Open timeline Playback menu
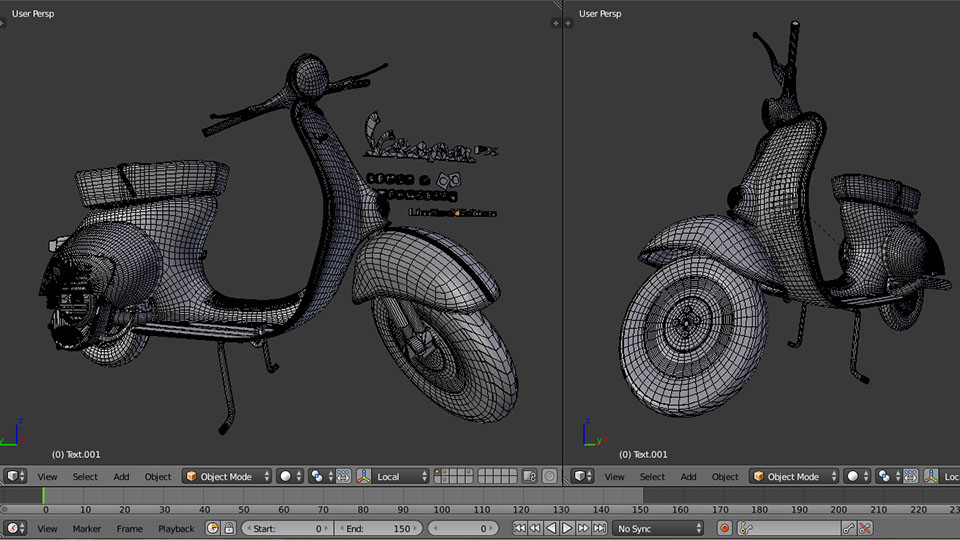This screenshot has height=540, width=960. [x=176, y=529]
